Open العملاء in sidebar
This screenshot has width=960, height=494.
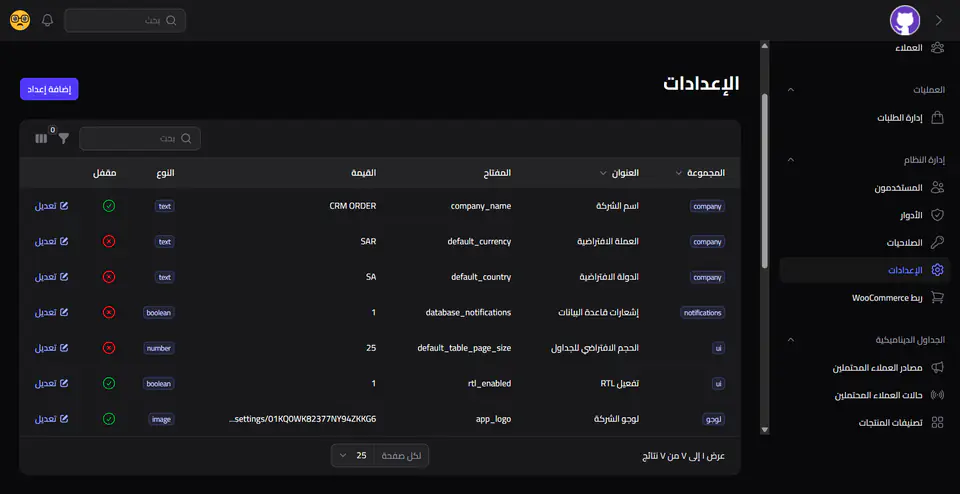pos(908,47)
